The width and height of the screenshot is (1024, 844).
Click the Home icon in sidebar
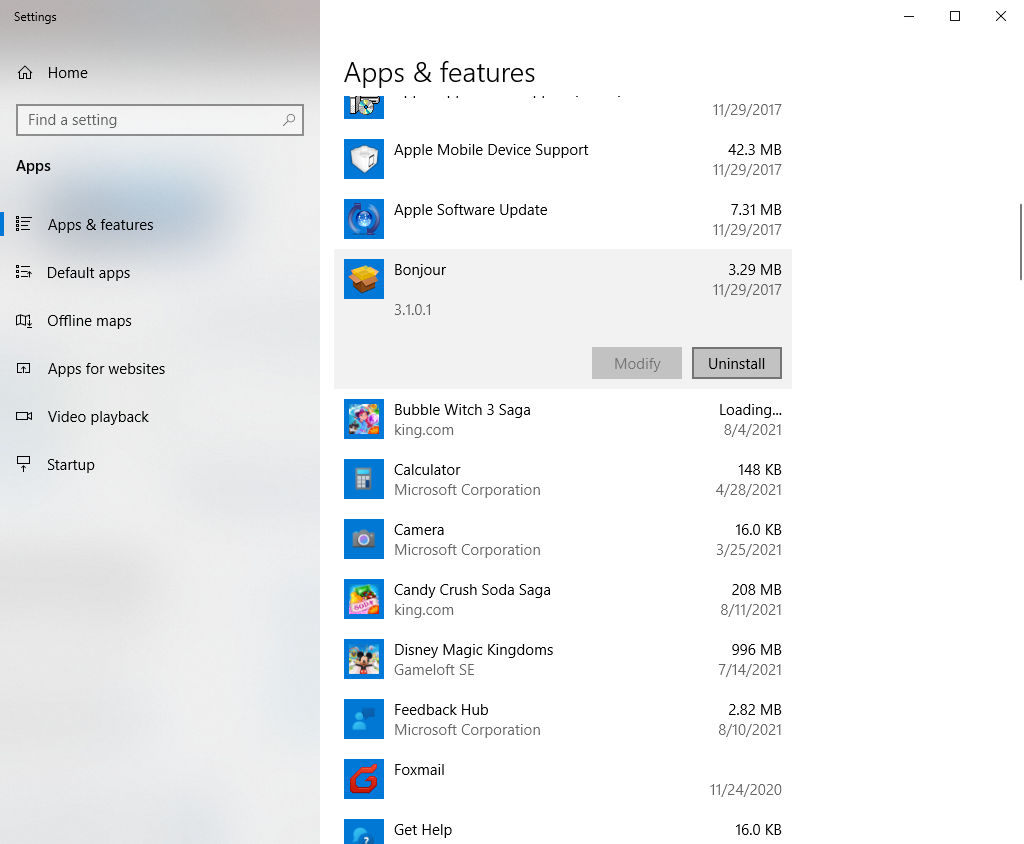coord(25,73)
